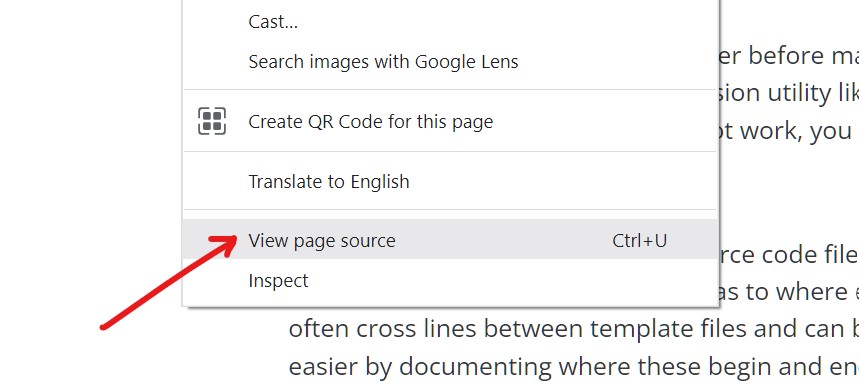The width and height of the screenshot is (859, 385).
Task: Click the partial text "rce code file"
Action: coord(788,255)
